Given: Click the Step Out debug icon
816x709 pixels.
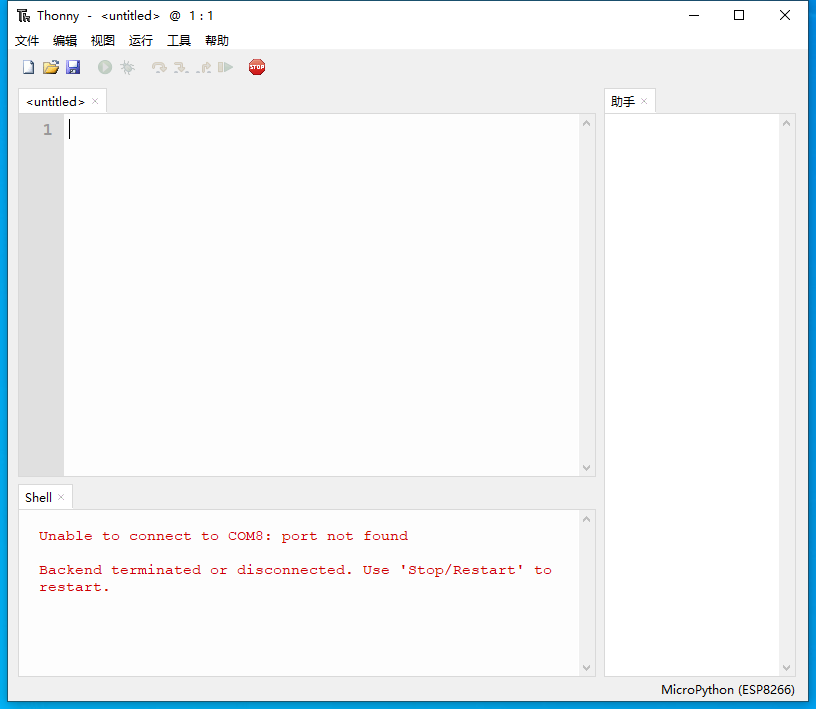Looking at the screenshot, I should pyautogui.click(x=203, y=66).
